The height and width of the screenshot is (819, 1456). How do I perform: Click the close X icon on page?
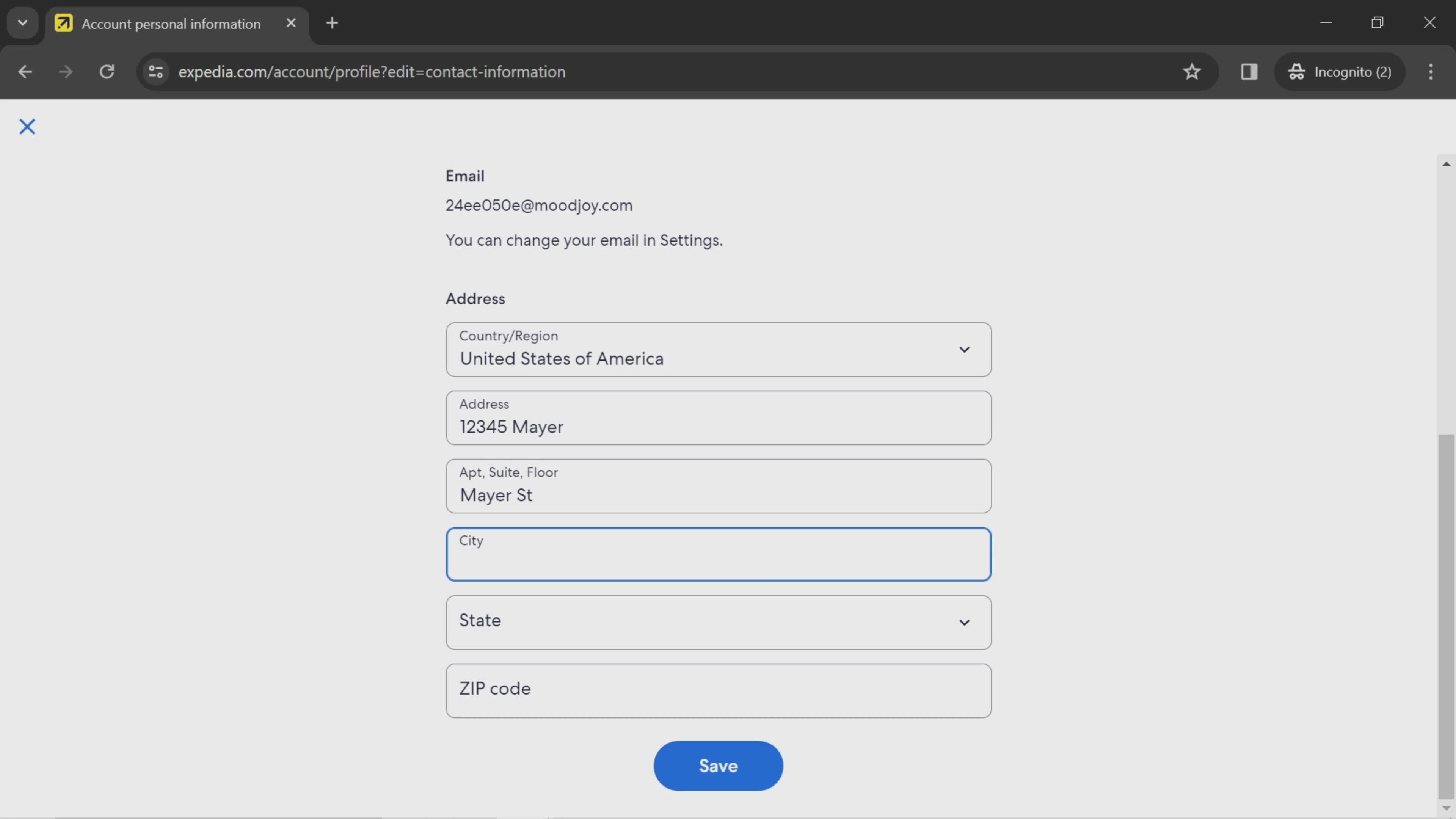click(x=26, y=125)
